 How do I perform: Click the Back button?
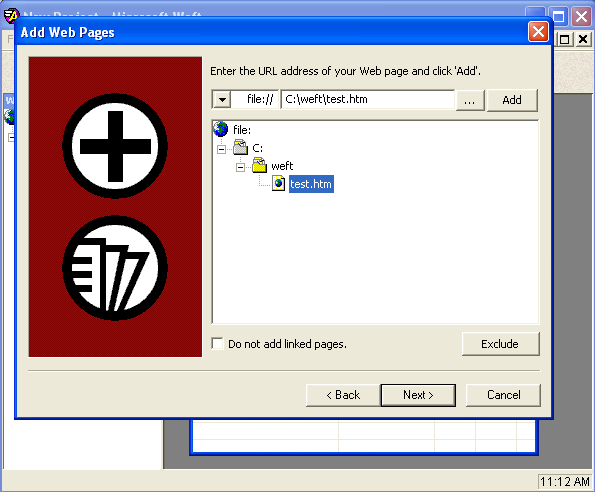coord(343,395)
